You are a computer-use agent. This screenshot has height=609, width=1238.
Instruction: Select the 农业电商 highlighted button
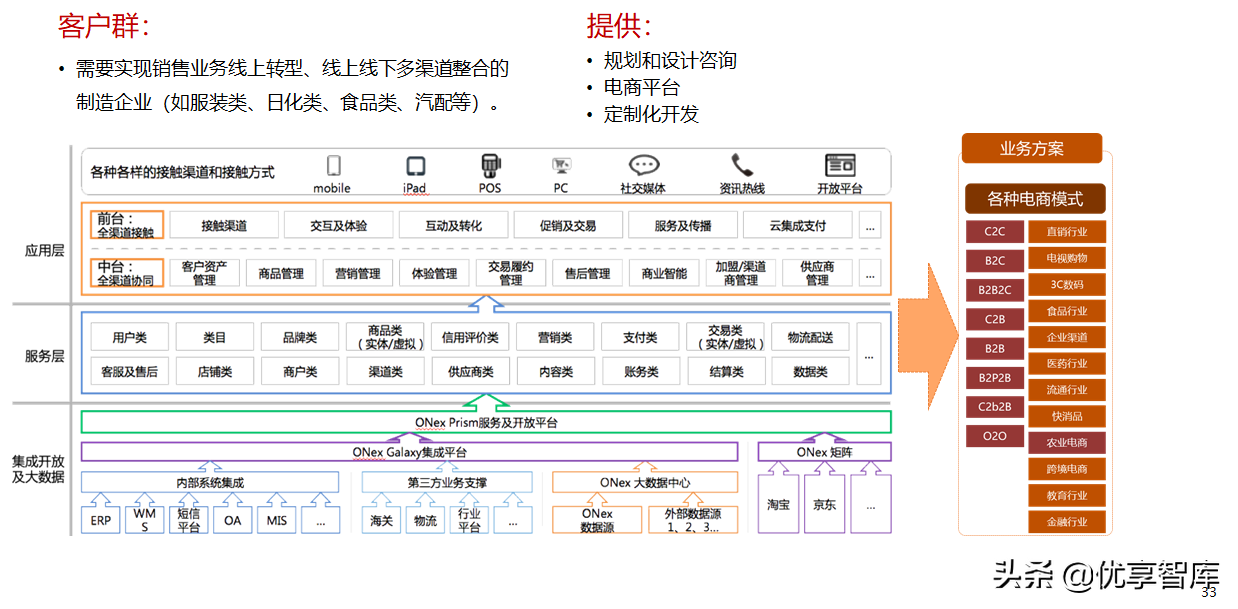[x=1067, y=442]
